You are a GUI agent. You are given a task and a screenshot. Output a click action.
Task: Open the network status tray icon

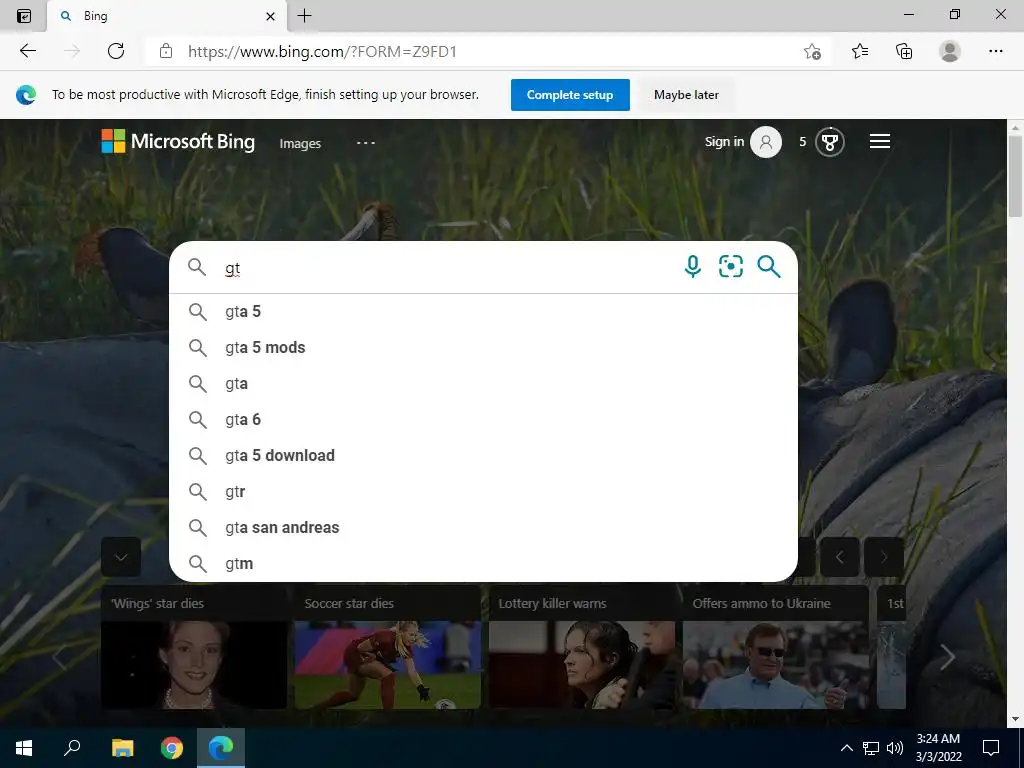pos(871,748)
